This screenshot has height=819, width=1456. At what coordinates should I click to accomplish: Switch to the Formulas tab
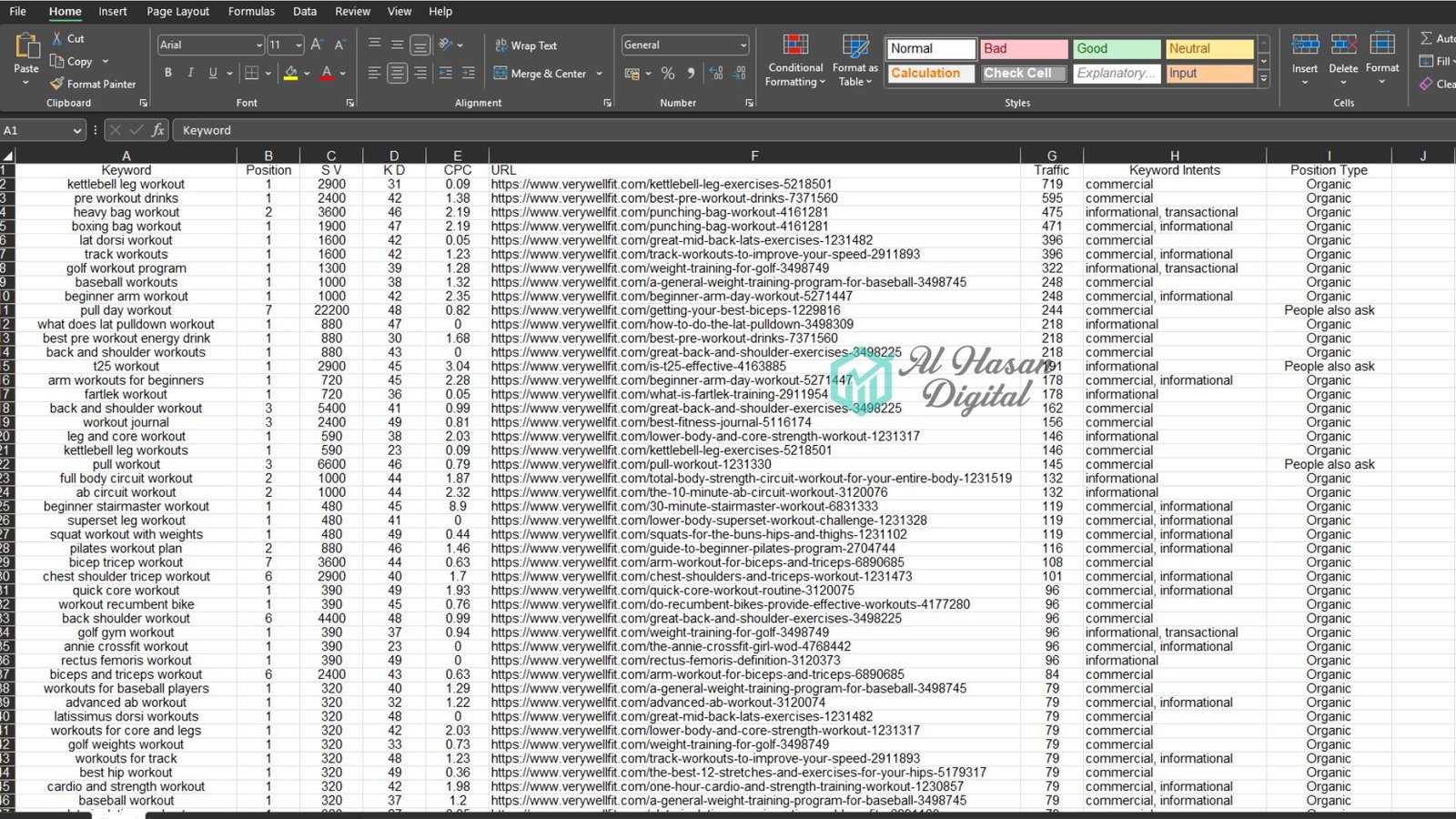click(251, 12)
